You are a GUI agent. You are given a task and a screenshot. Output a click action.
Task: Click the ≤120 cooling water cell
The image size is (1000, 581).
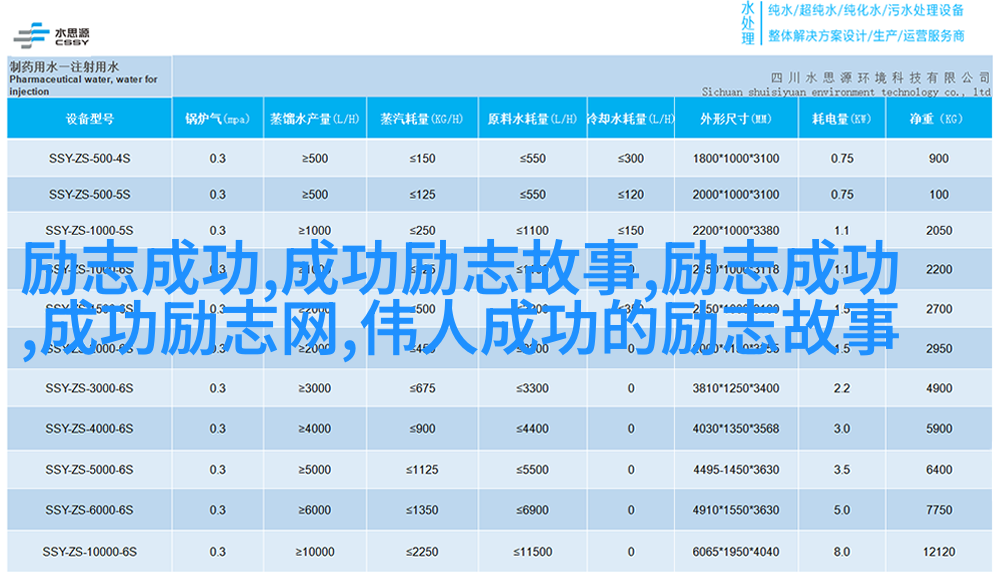tap(631, 195)
